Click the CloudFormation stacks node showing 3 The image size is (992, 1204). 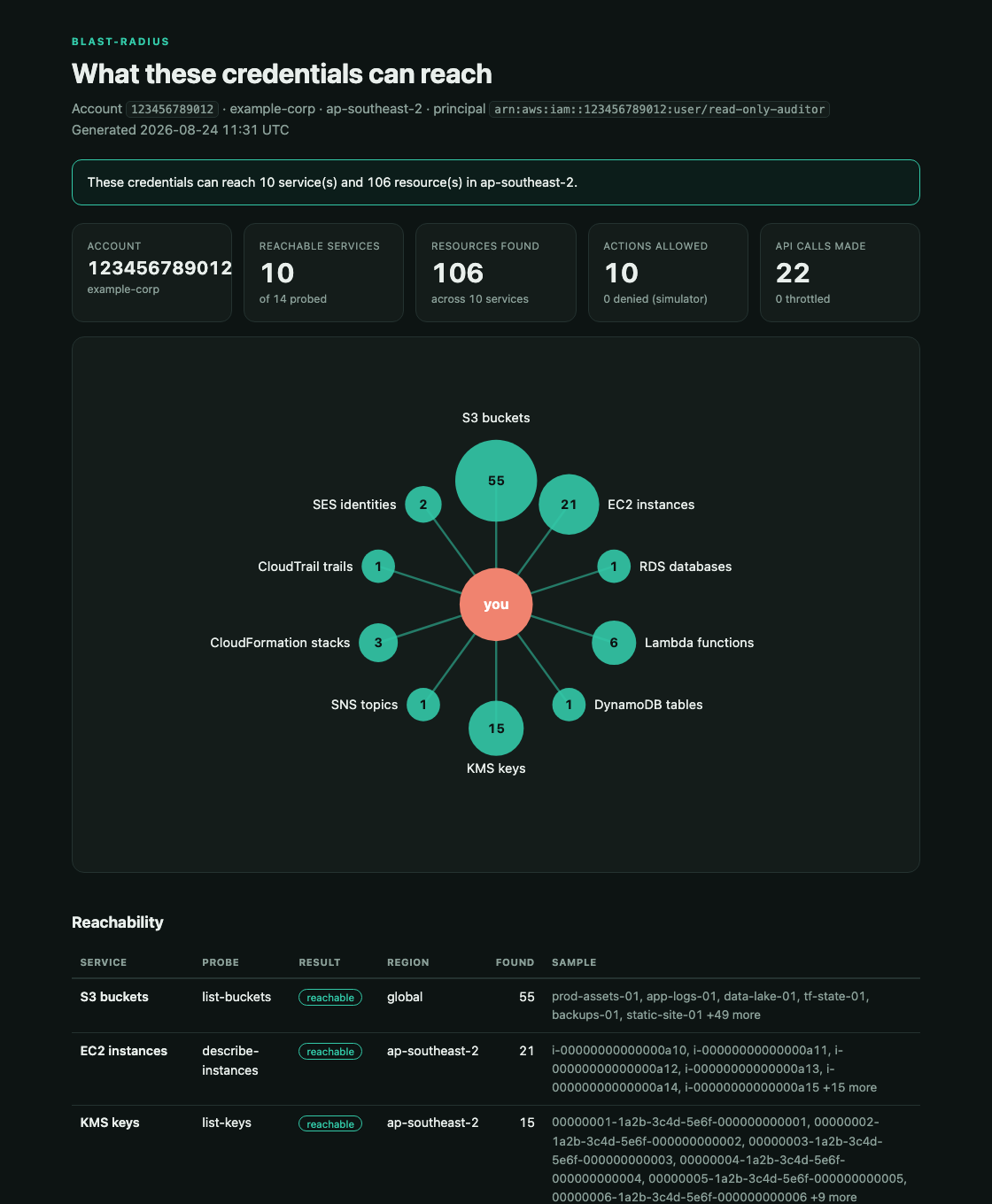(378, 643)
